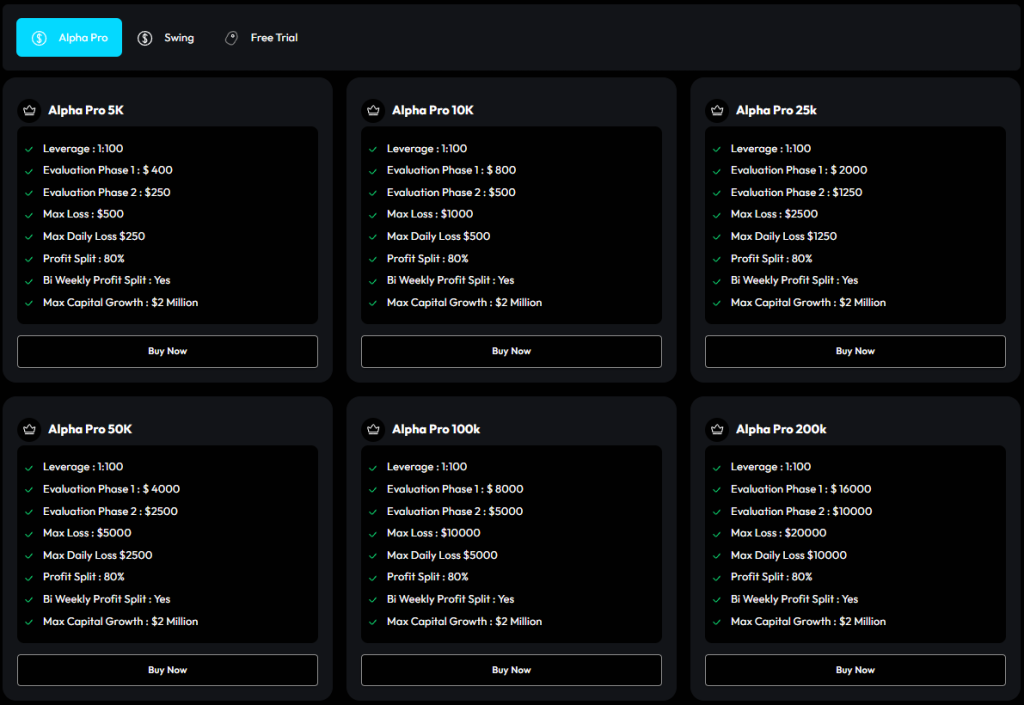Click 'Max Daily Loss $5000' text
Image resolution: width=1024 pixels, height=705 pixels.
point(442,555)
